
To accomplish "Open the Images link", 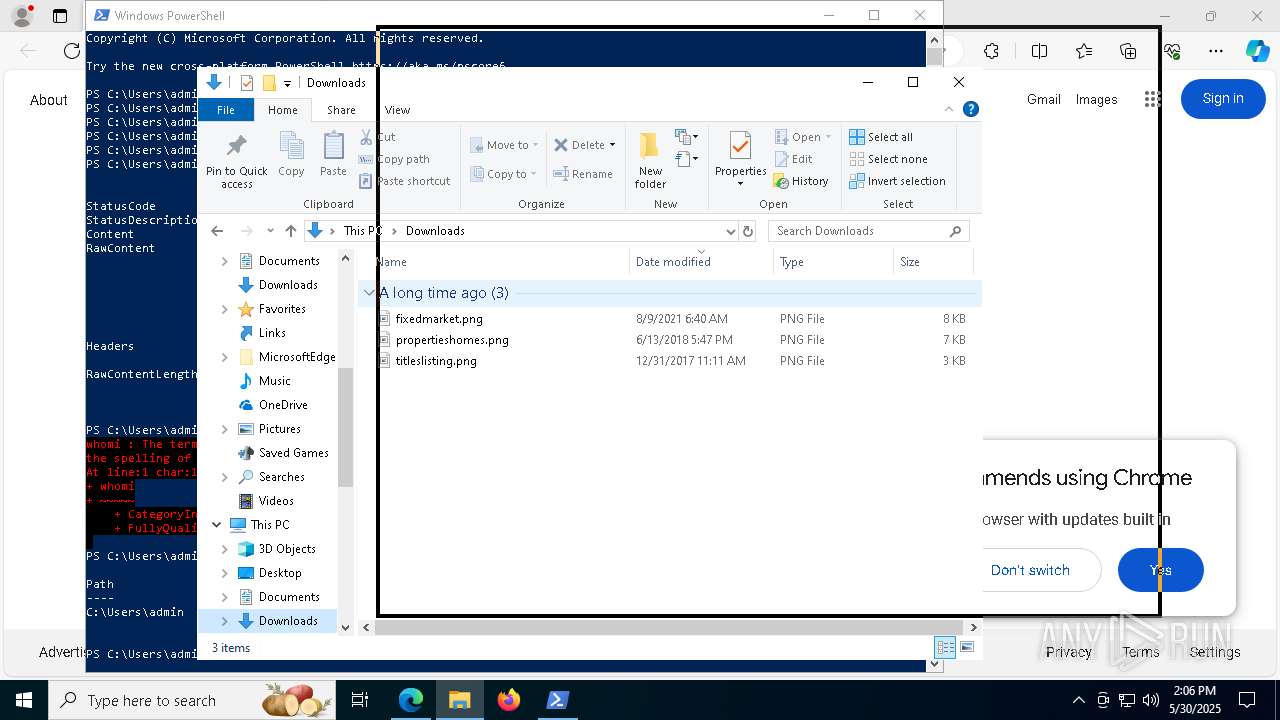I will point(1096,99).
